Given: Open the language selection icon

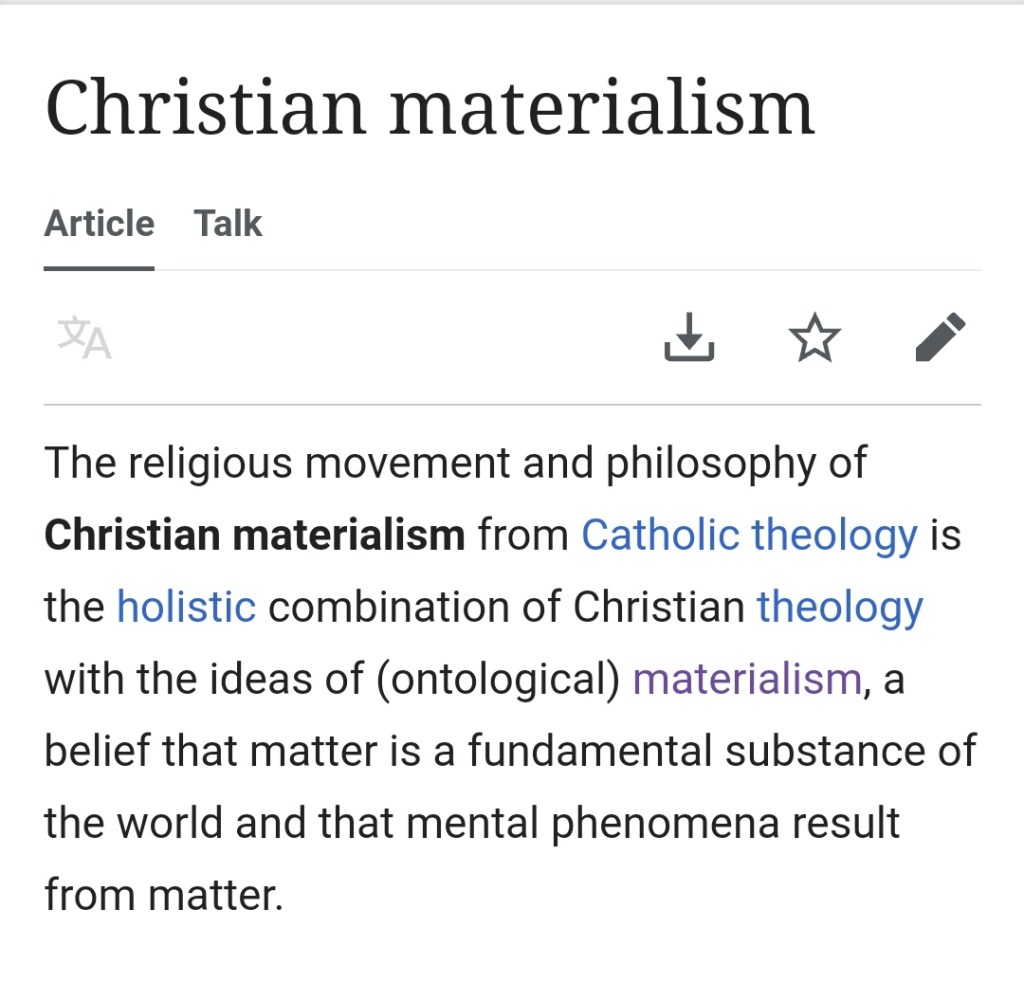Looking at the screenshot, I should click(84, 338).
